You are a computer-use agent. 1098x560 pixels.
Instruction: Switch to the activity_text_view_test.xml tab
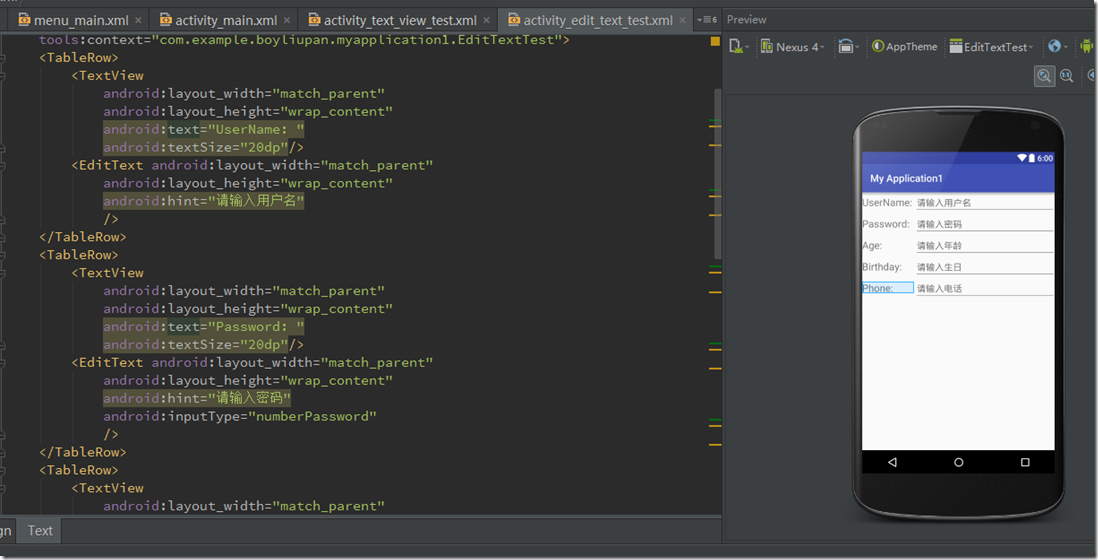coord(398,19)
